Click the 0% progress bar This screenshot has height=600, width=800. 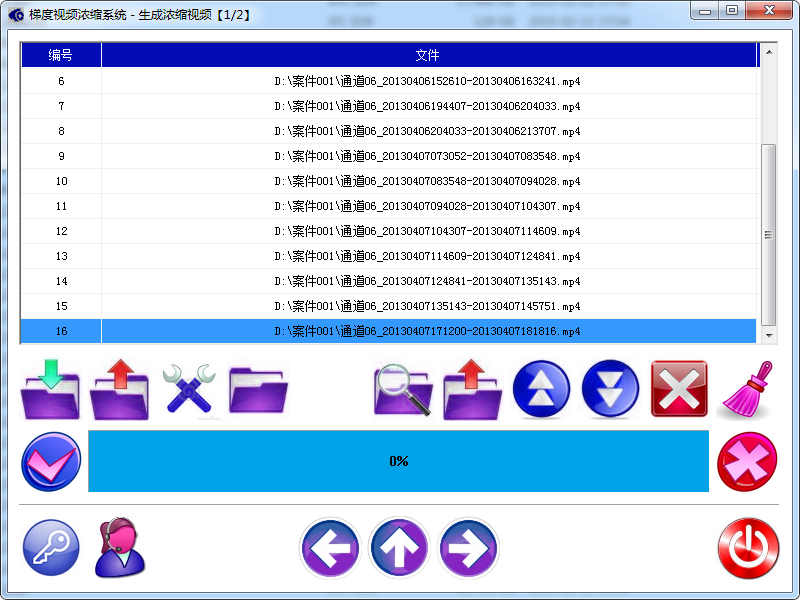click(x=398, y=461)
